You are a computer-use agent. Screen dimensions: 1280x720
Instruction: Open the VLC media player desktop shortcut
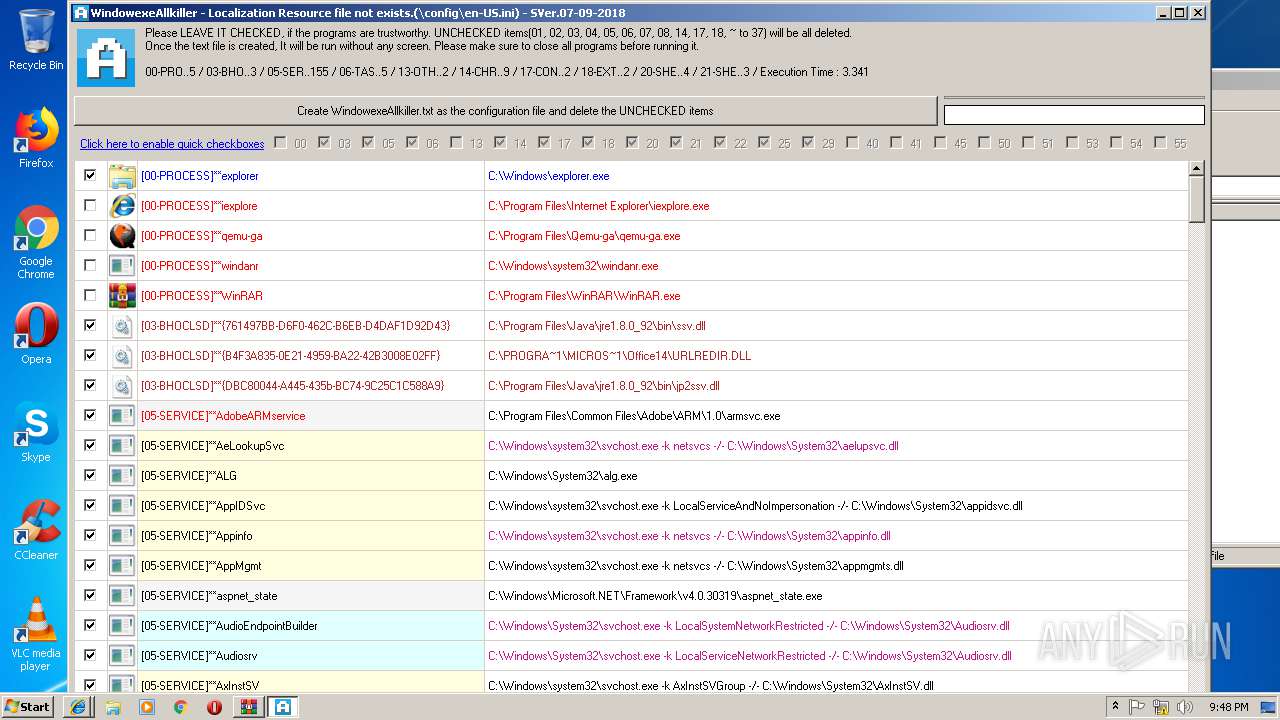coord(36,634)
